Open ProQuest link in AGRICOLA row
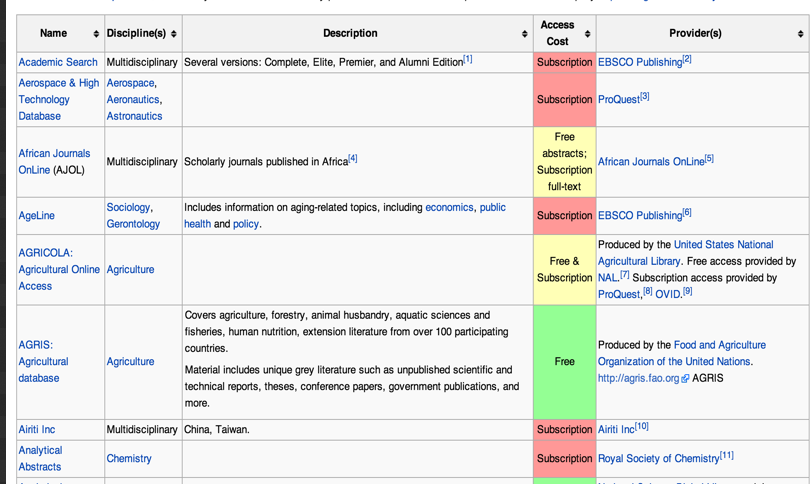Viewport: 810px width, 484px height. (x=619, y=294)
